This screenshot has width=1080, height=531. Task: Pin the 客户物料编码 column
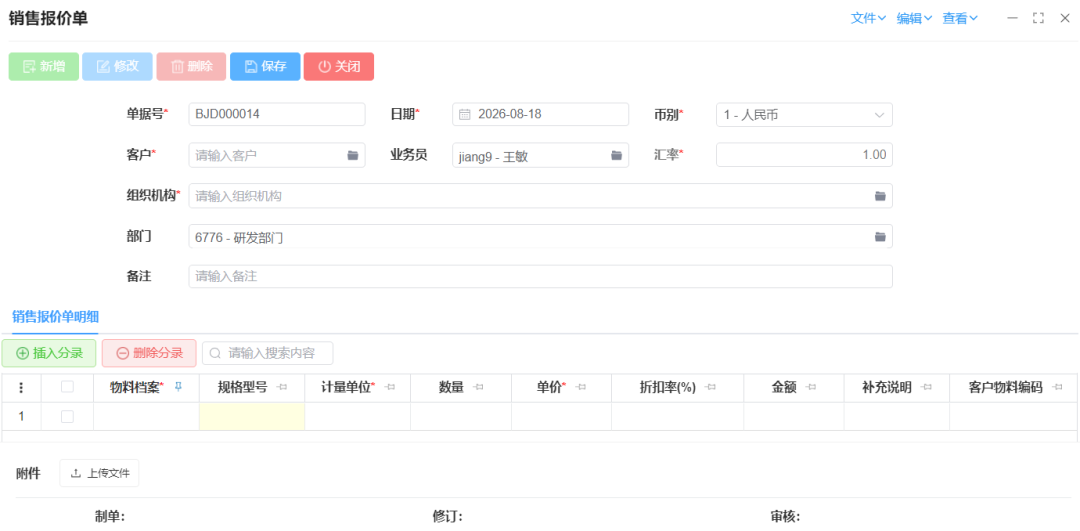click(1058, 388)
